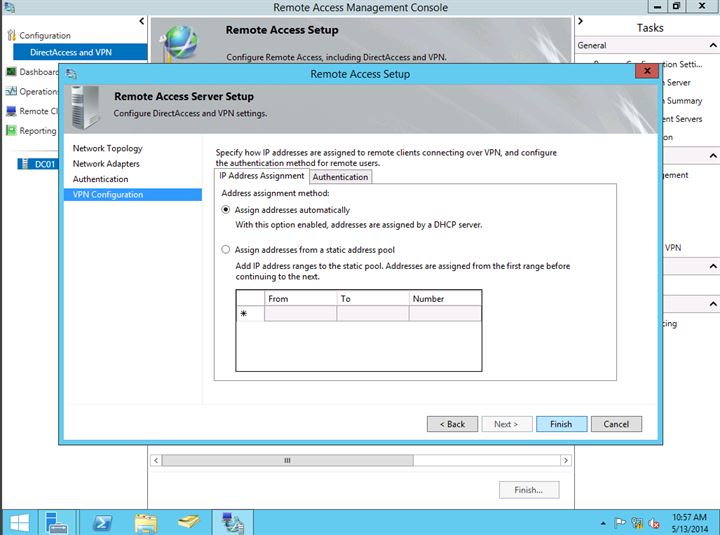720x535 pixels.
Task: Click the Dashboard icon in console
Action: 11,72
